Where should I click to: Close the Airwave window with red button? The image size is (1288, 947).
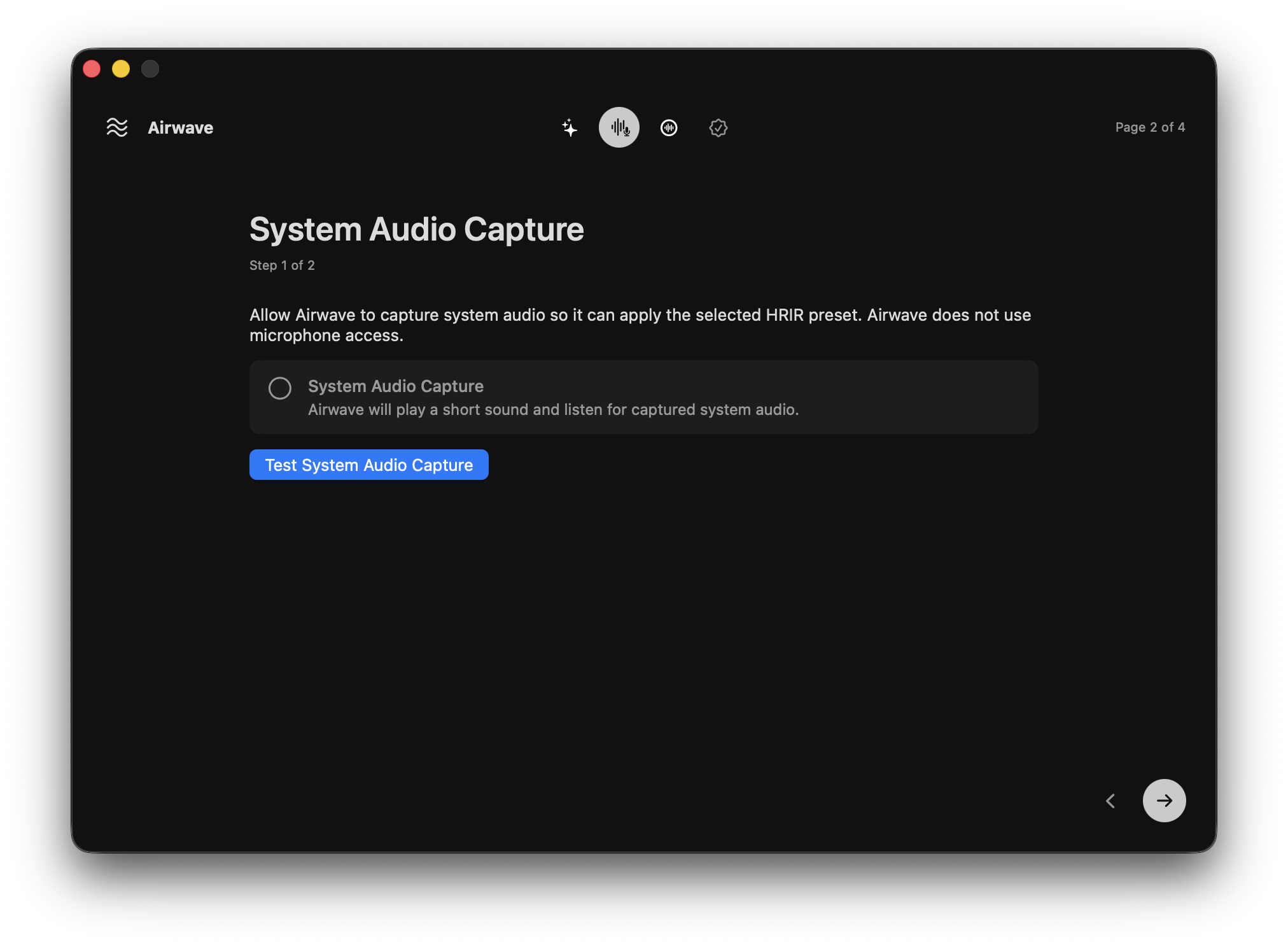[x=92, y=69]
